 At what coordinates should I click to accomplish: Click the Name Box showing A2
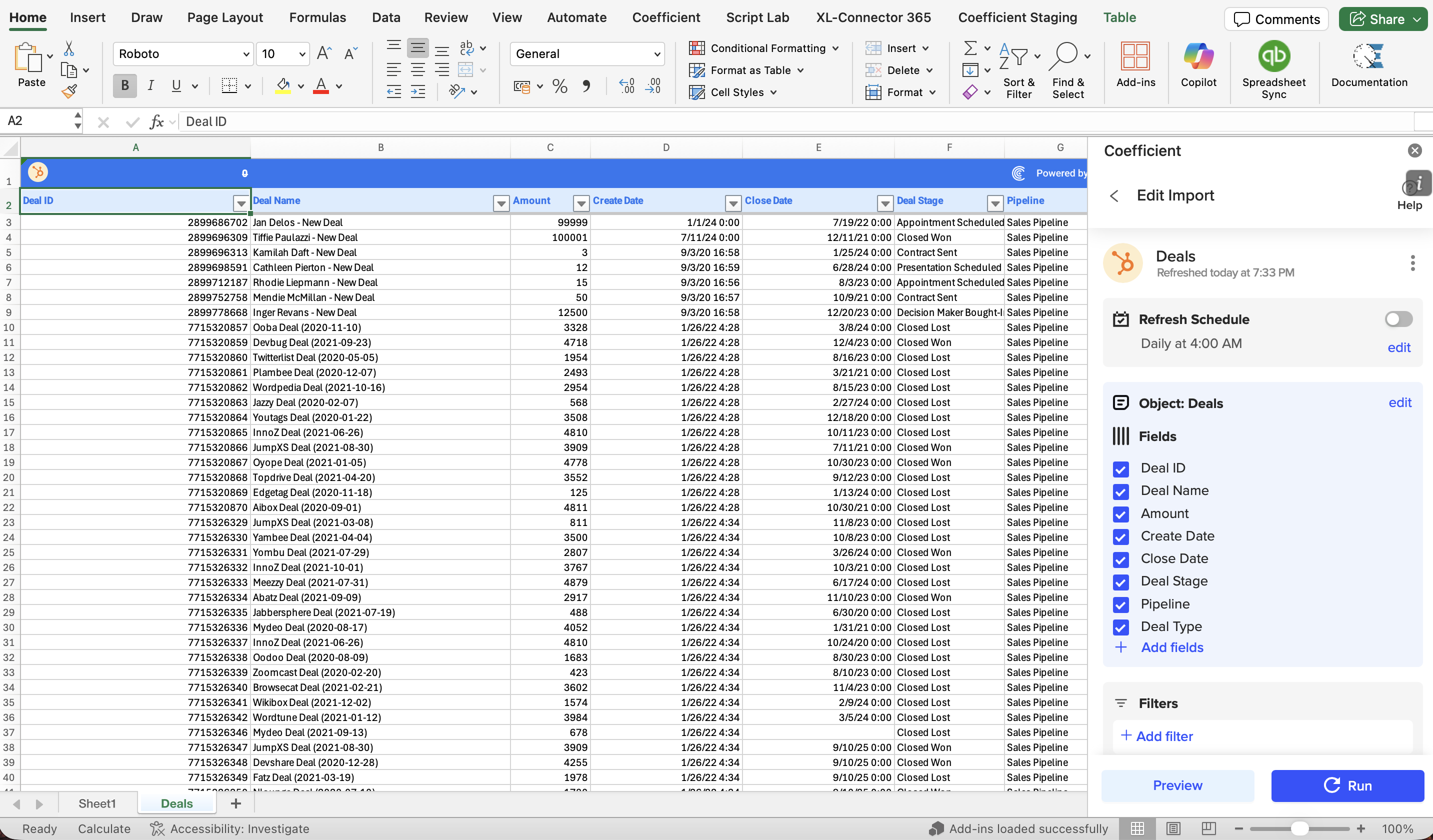coord(34,120)
